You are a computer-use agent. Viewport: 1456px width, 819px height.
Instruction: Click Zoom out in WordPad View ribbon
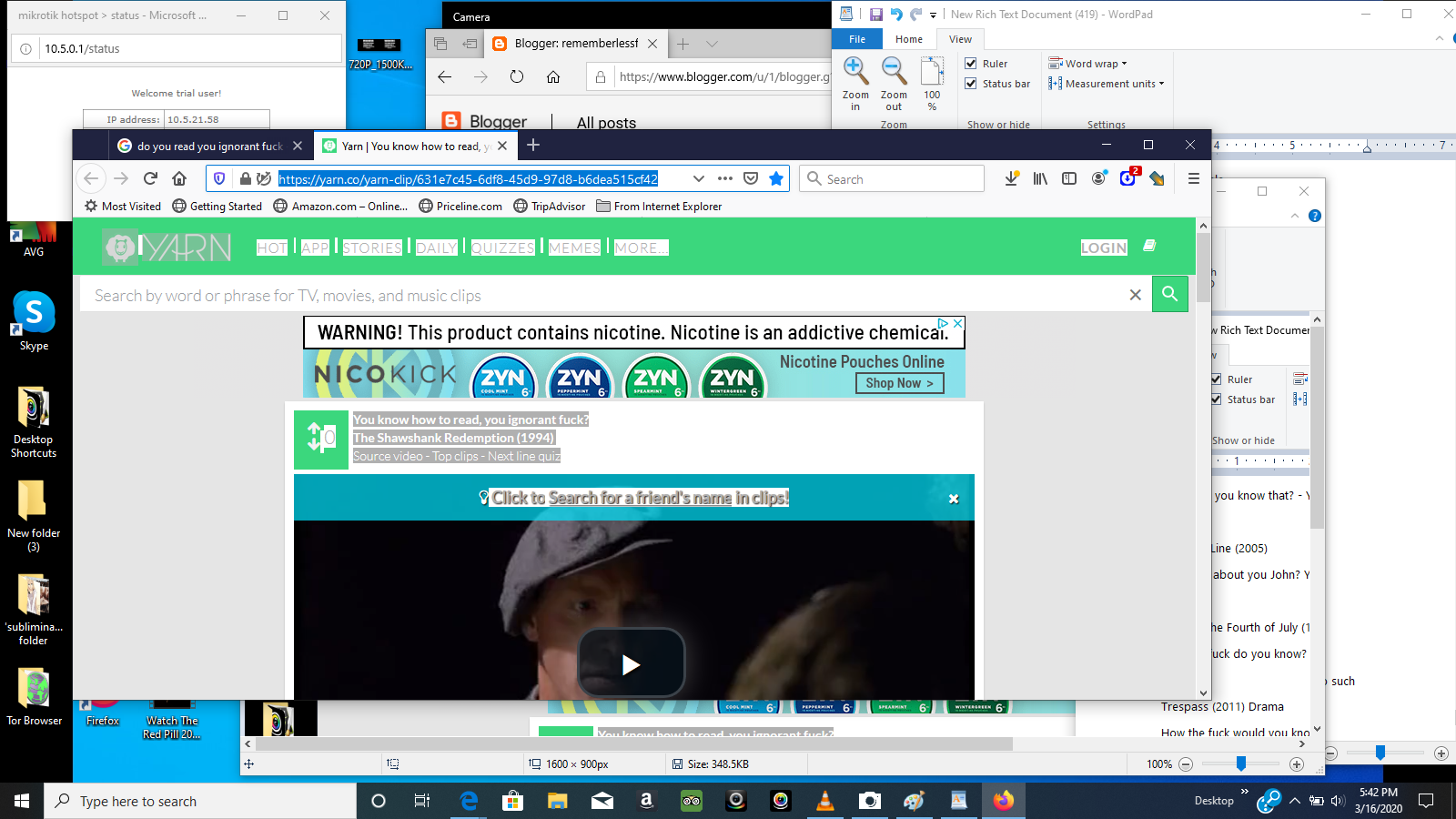(894, 84)
